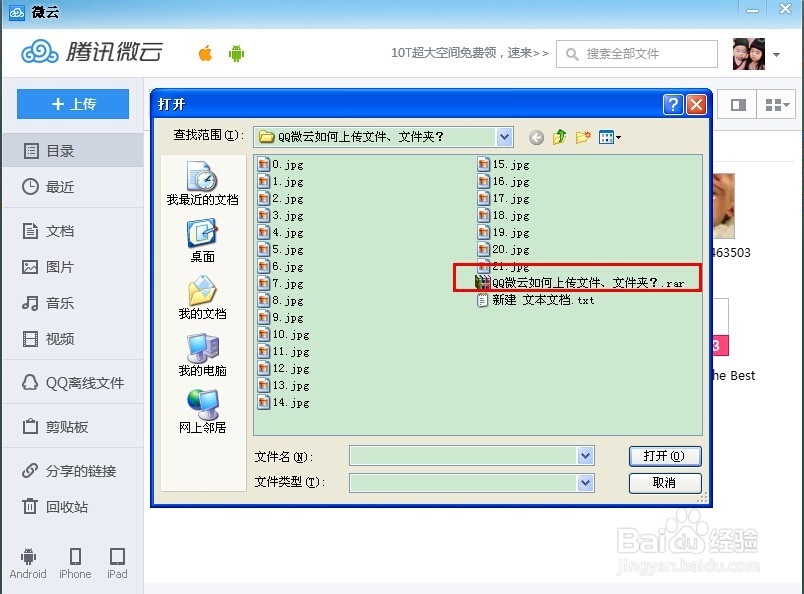Click the 打开(O) button
The width and height of the screenshot is (804, 594).
point(665,456)
